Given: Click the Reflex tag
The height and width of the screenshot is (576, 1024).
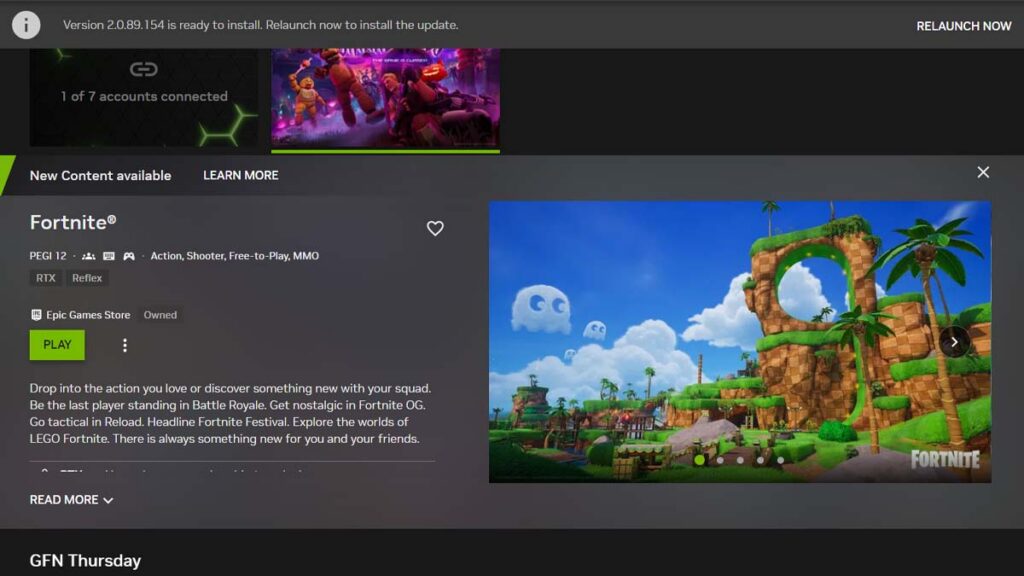Looking at the screenshot, I should click(87, 278).
